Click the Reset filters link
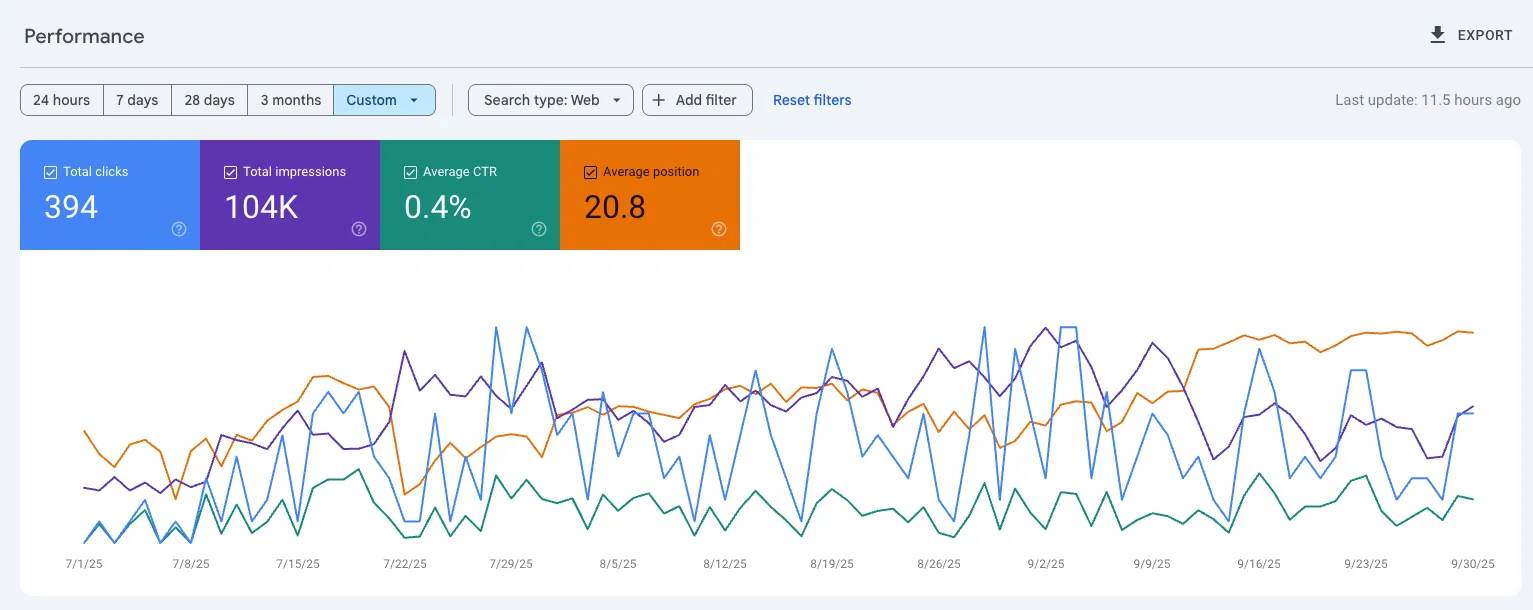 point(812,100)
